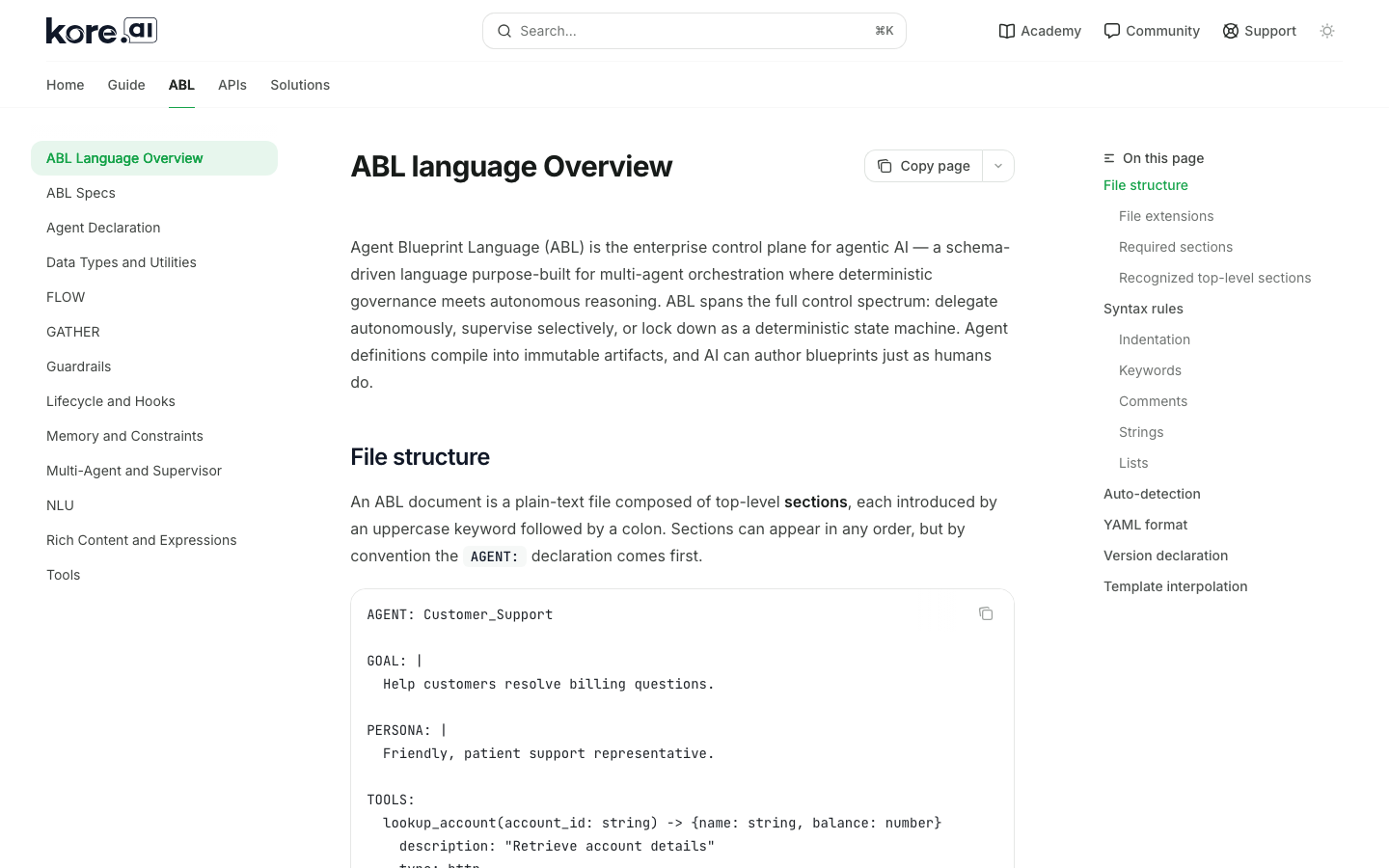1389x868 pixels.
Task: Focus the Search input field
Action: [x=694, y=31]
